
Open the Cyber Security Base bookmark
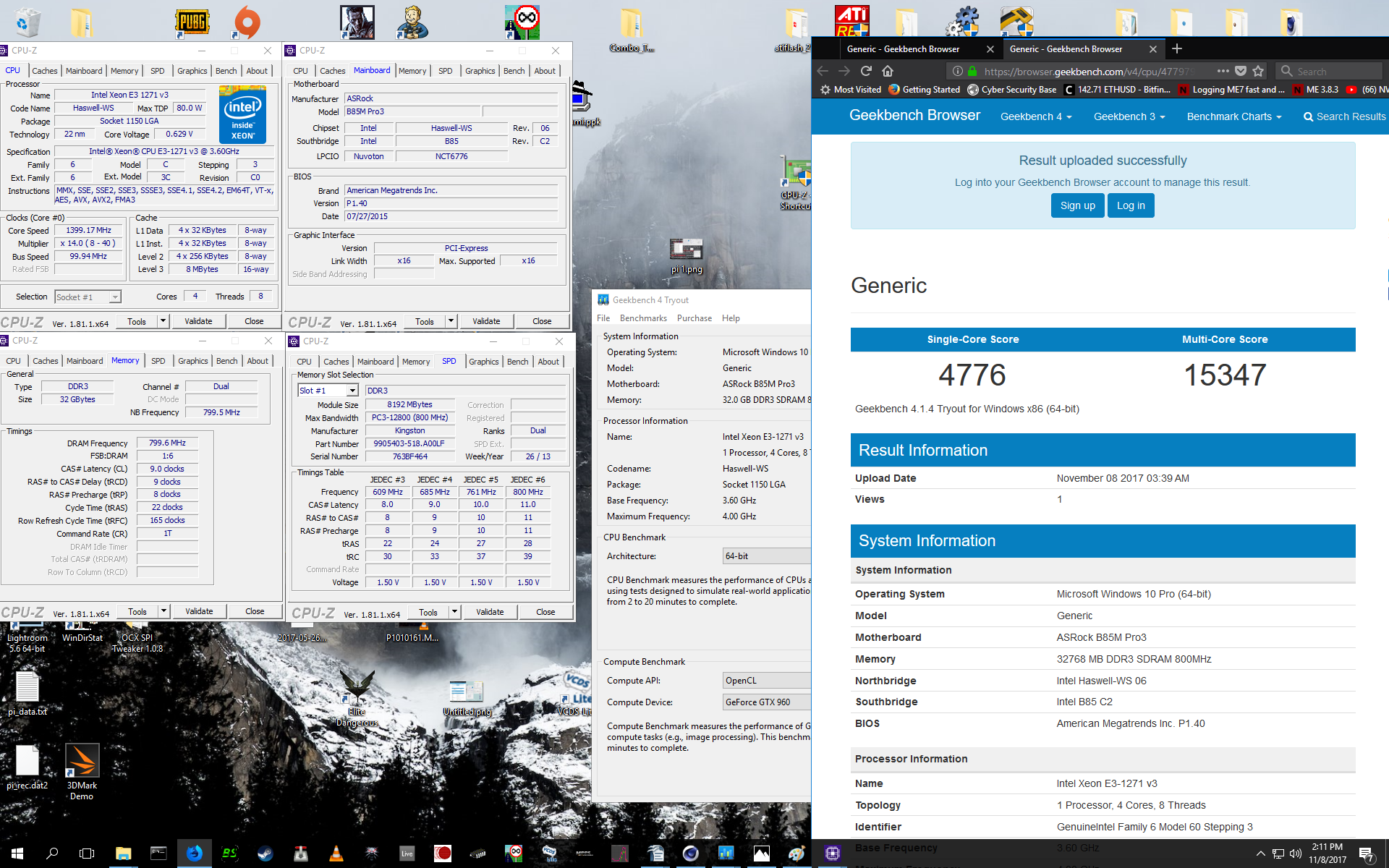coord(1011,90)
